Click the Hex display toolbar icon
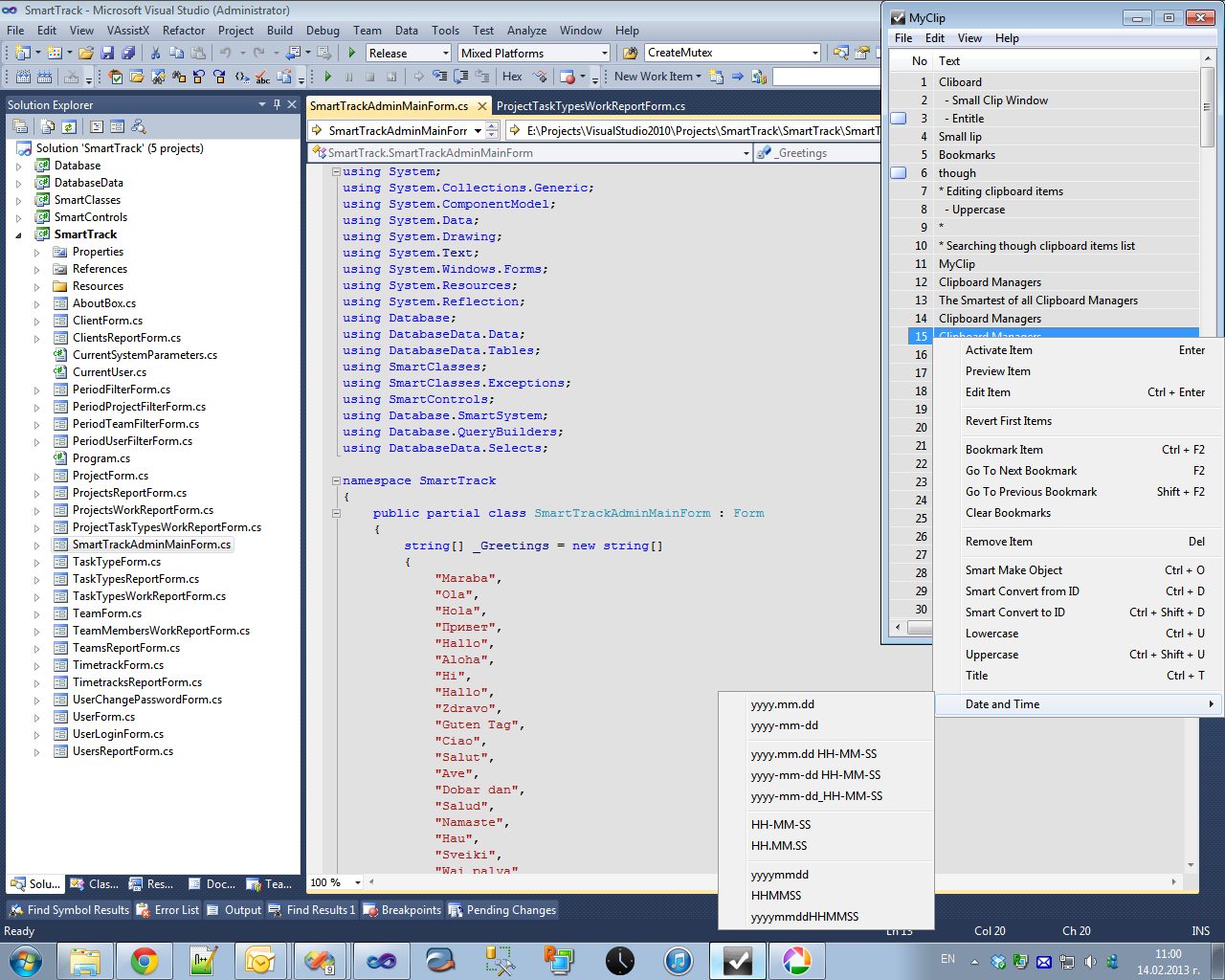This screenshot has height=980, width=1225. (513, 77)
